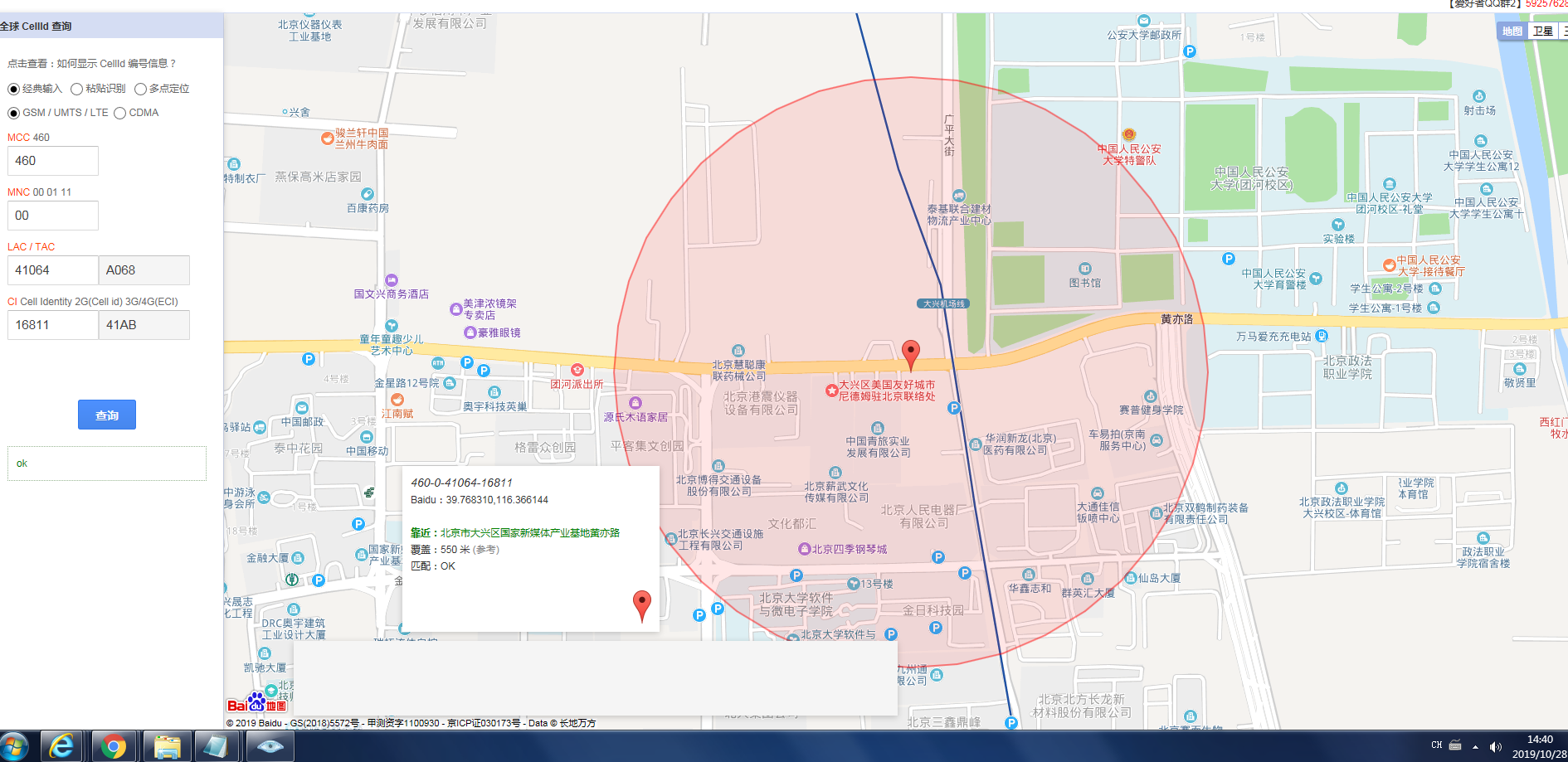Image resolution: width=1568 pixels, height=762 pixels.
Task: Click the 国文兴商务酒店 hotel icon
Action: tap(392, 280)
